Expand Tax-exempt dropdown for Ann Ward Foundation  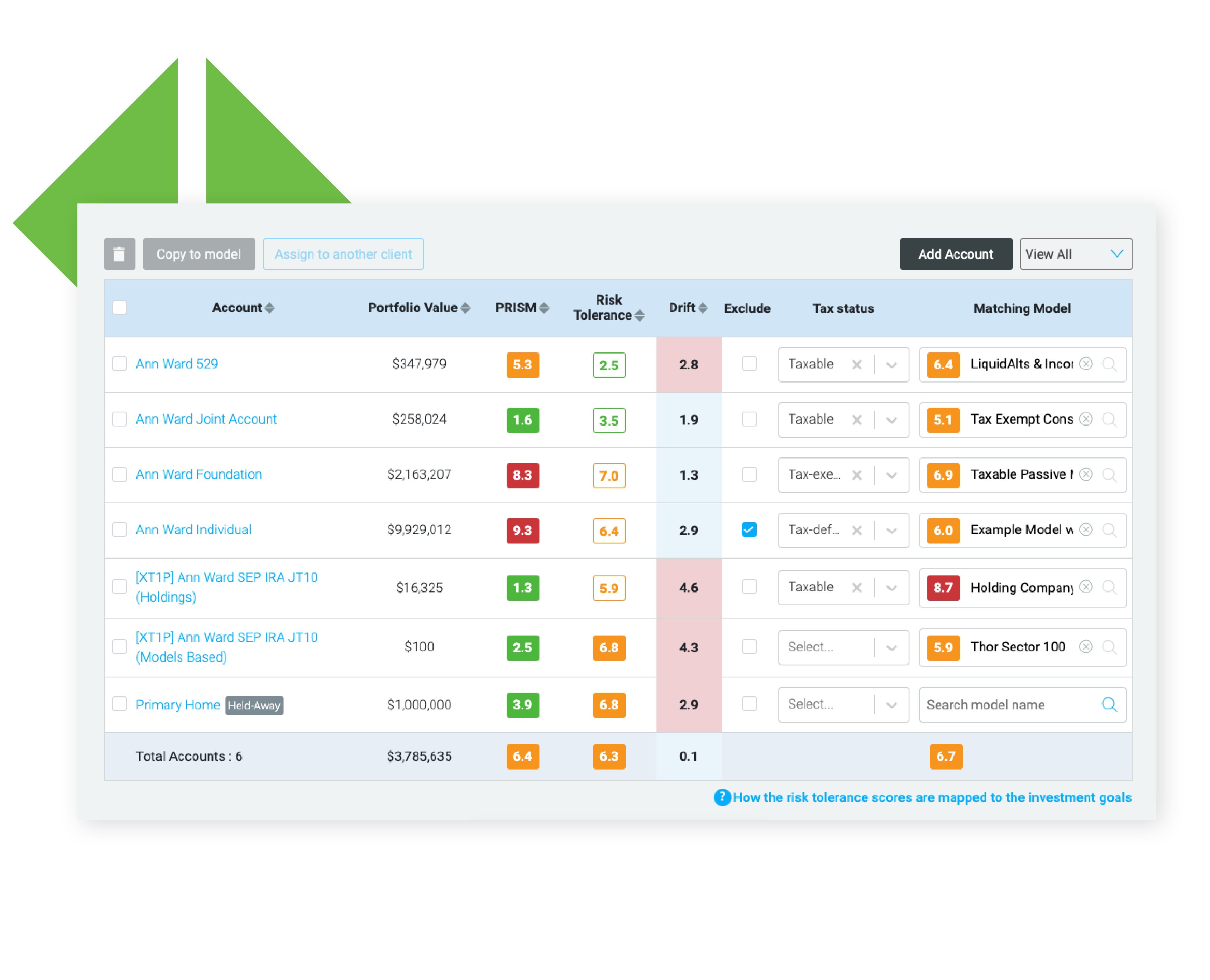[x=891, y=475]
